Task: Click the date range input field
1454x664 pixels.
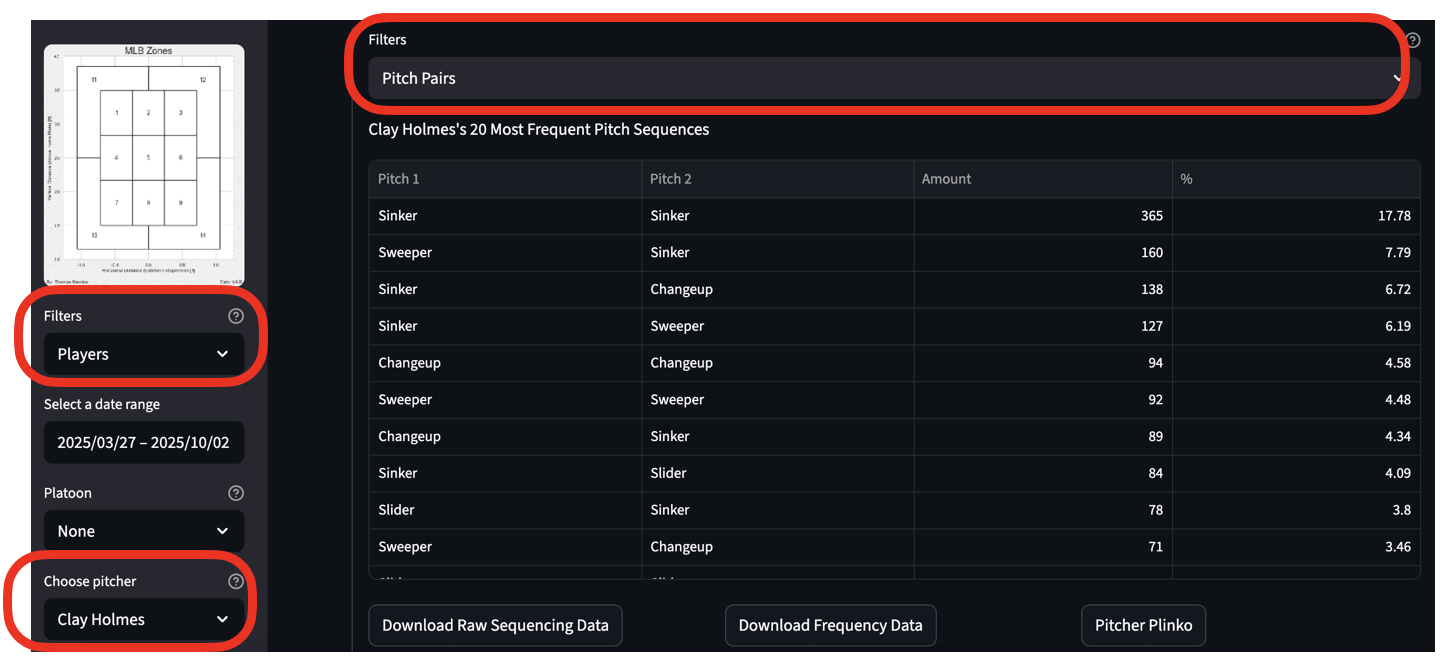Action: click(x=143, y=442)
